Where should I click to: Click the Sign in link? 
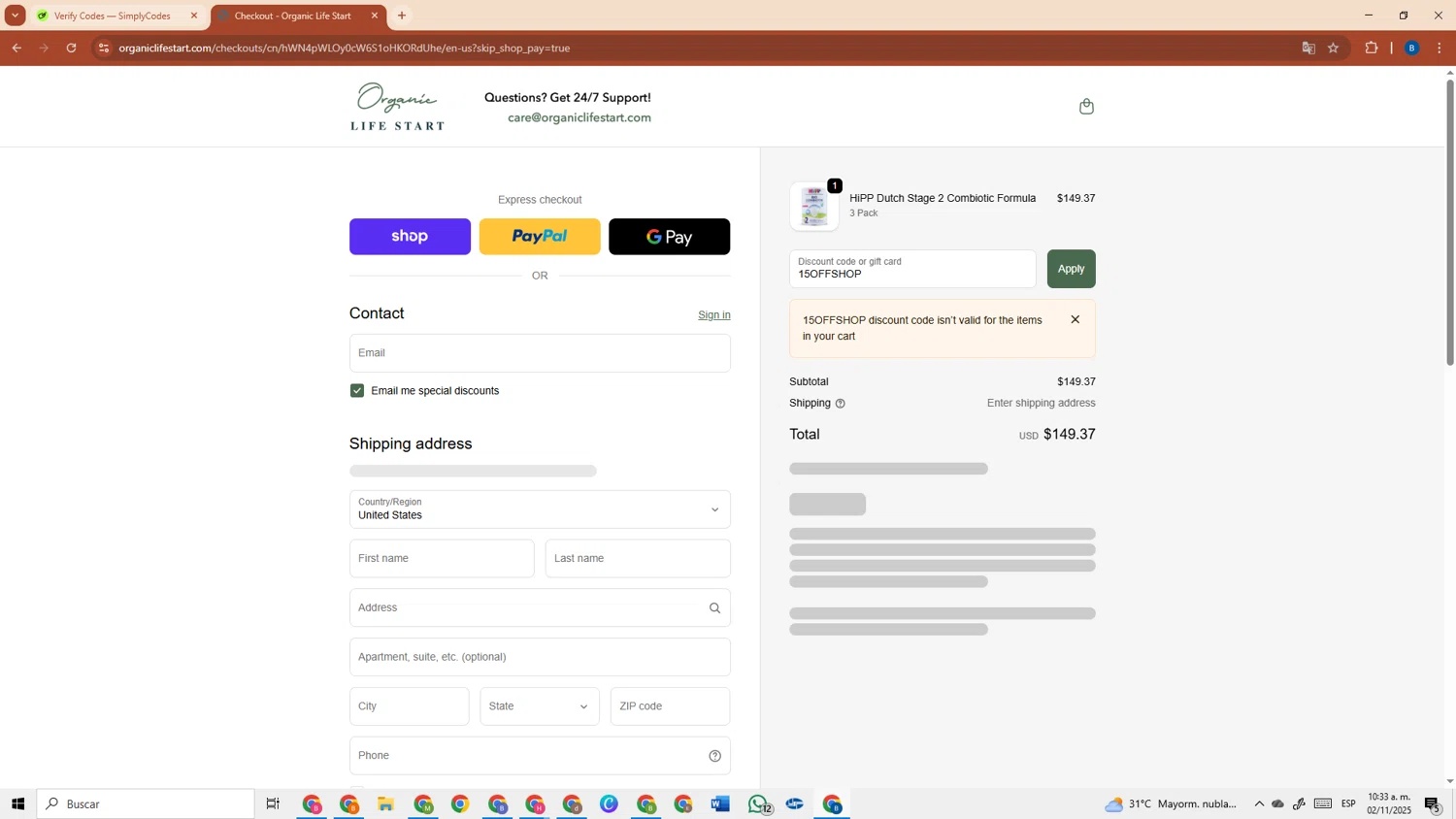pos(714,315)
